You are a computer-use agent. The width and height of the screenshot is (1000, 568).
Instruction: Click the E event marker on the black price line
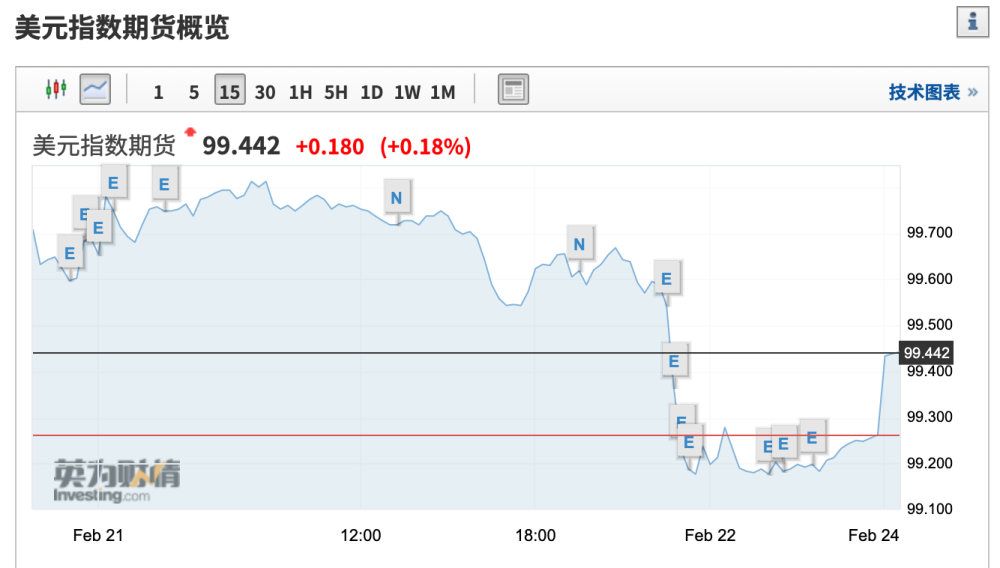point(673,361)
